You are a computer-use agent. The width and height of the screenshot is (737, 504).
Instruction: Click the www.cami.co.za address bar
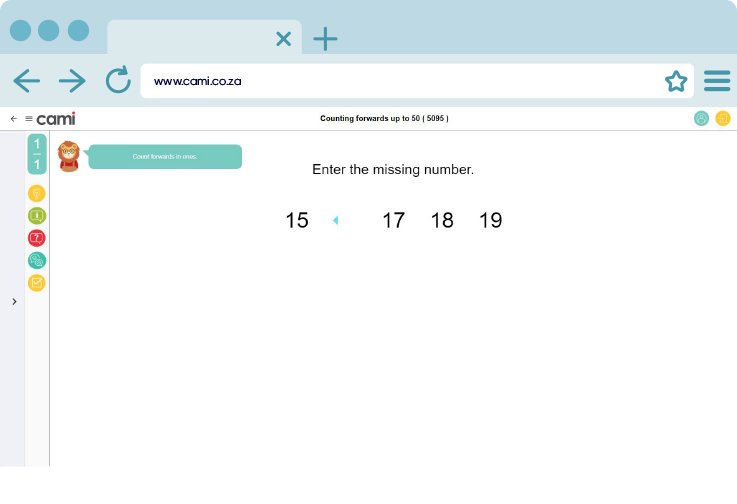coord(400,81)
